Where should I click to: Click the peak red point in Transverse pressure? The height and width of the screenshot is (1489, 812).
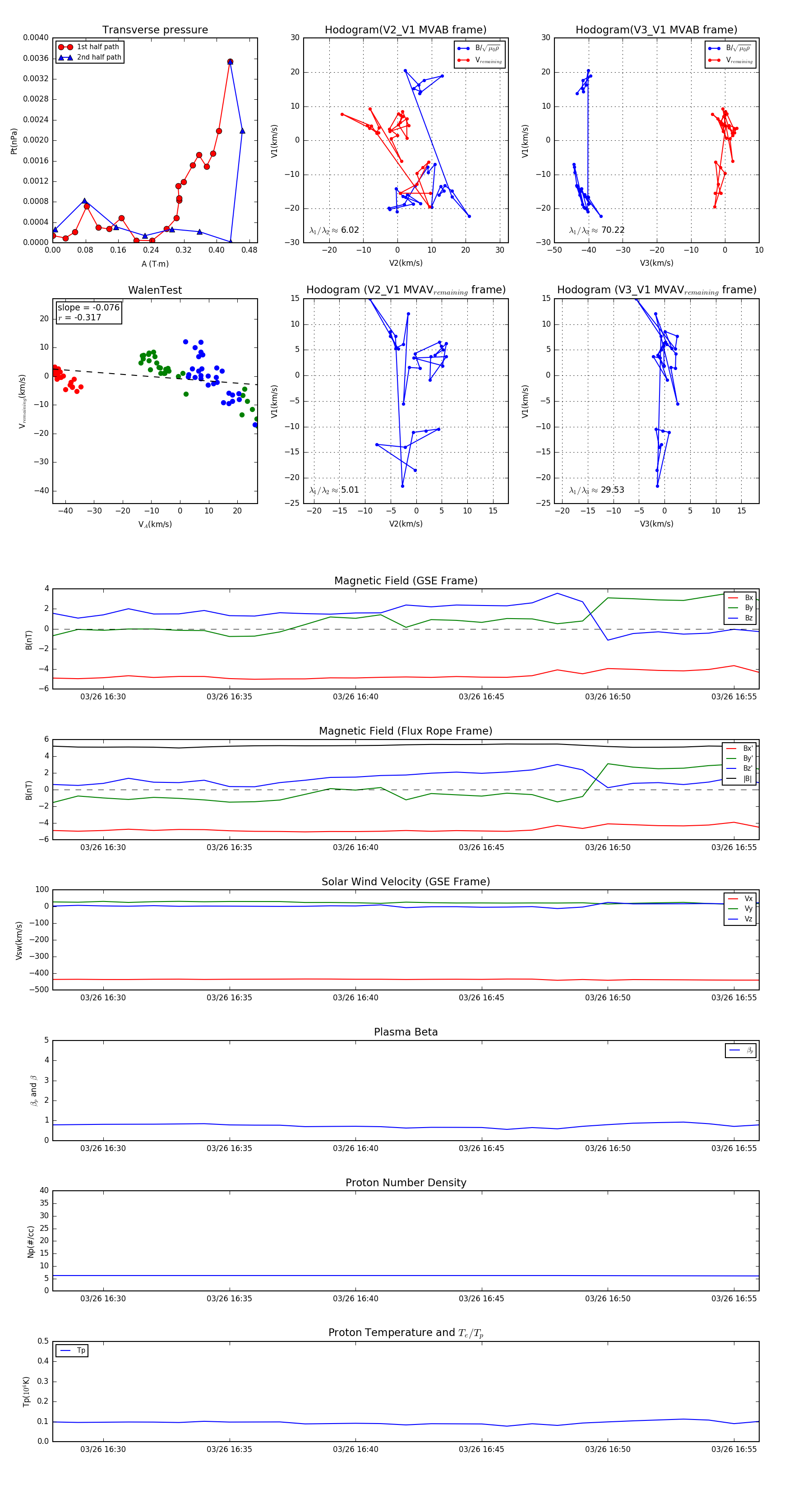[230, 61]
